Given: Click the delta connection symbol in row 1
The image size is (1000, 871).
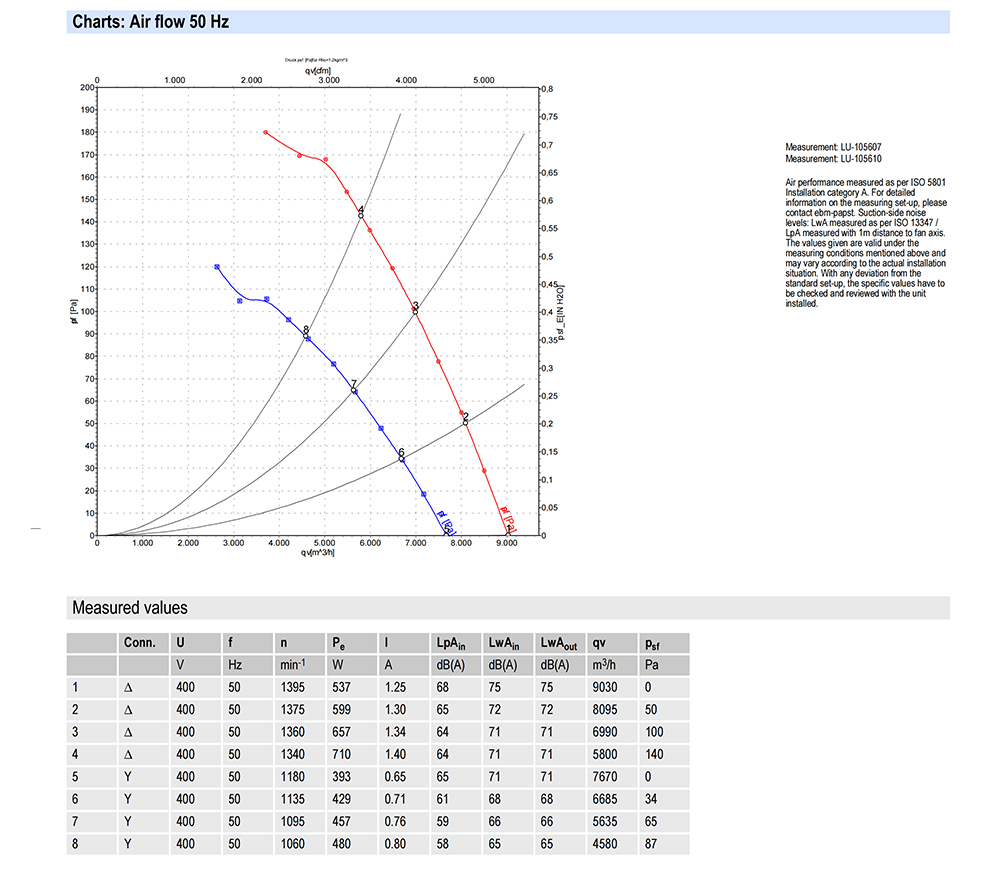Looking at the screenshot, I should coord(127,687).
